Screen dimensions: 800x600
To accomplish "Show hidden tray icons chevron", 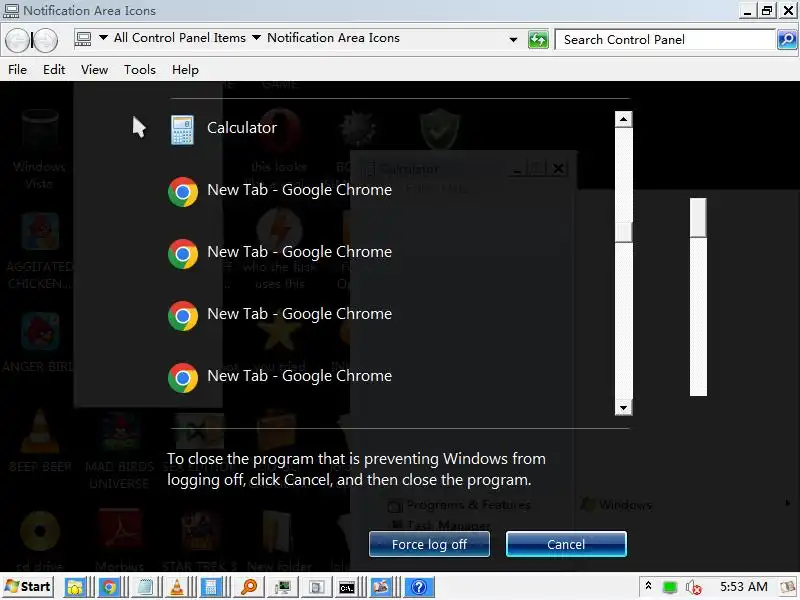I will coord(648,586).
